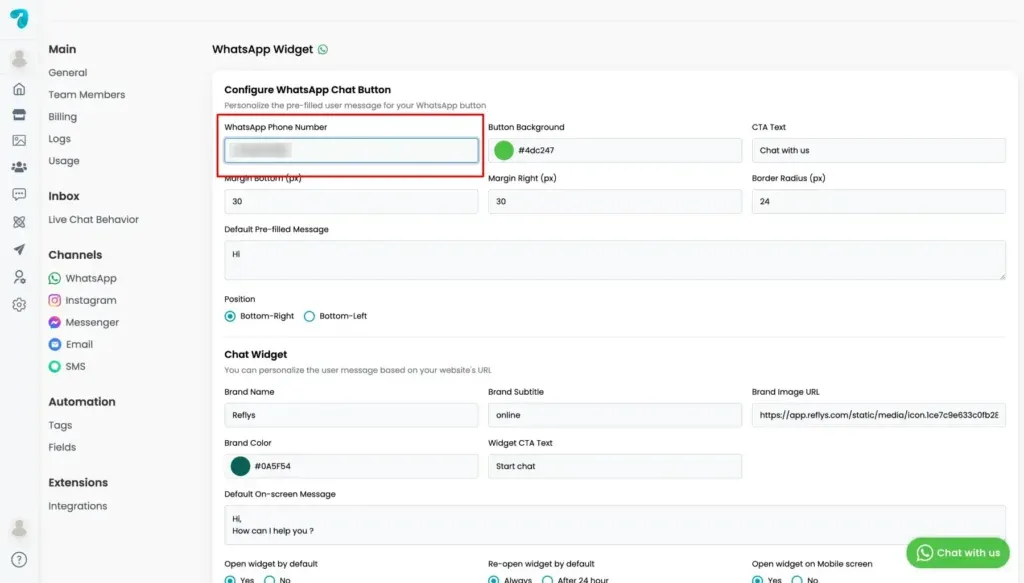
Task: Select After 24 hour re-open option
Action: 547,580
